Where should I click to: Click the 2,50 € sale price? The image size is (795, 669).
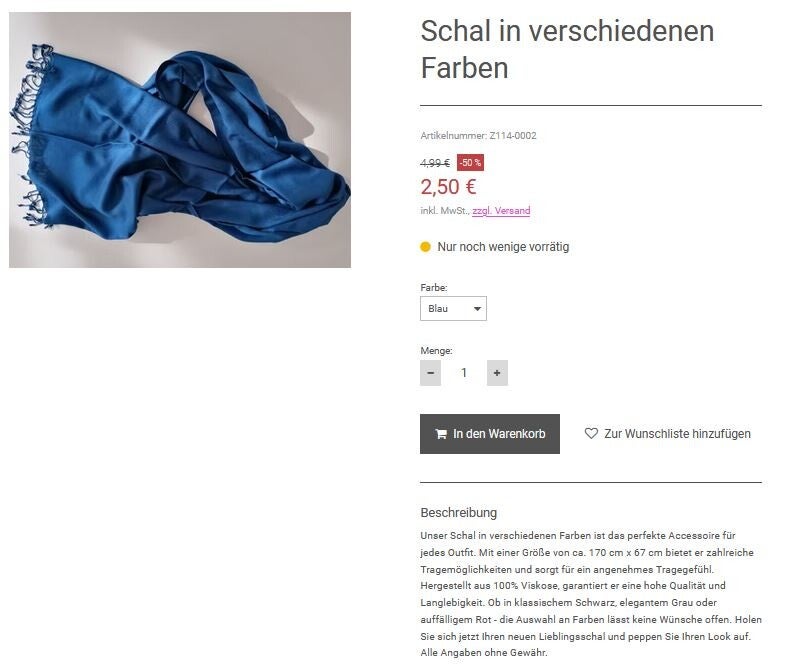coord(448,187)
